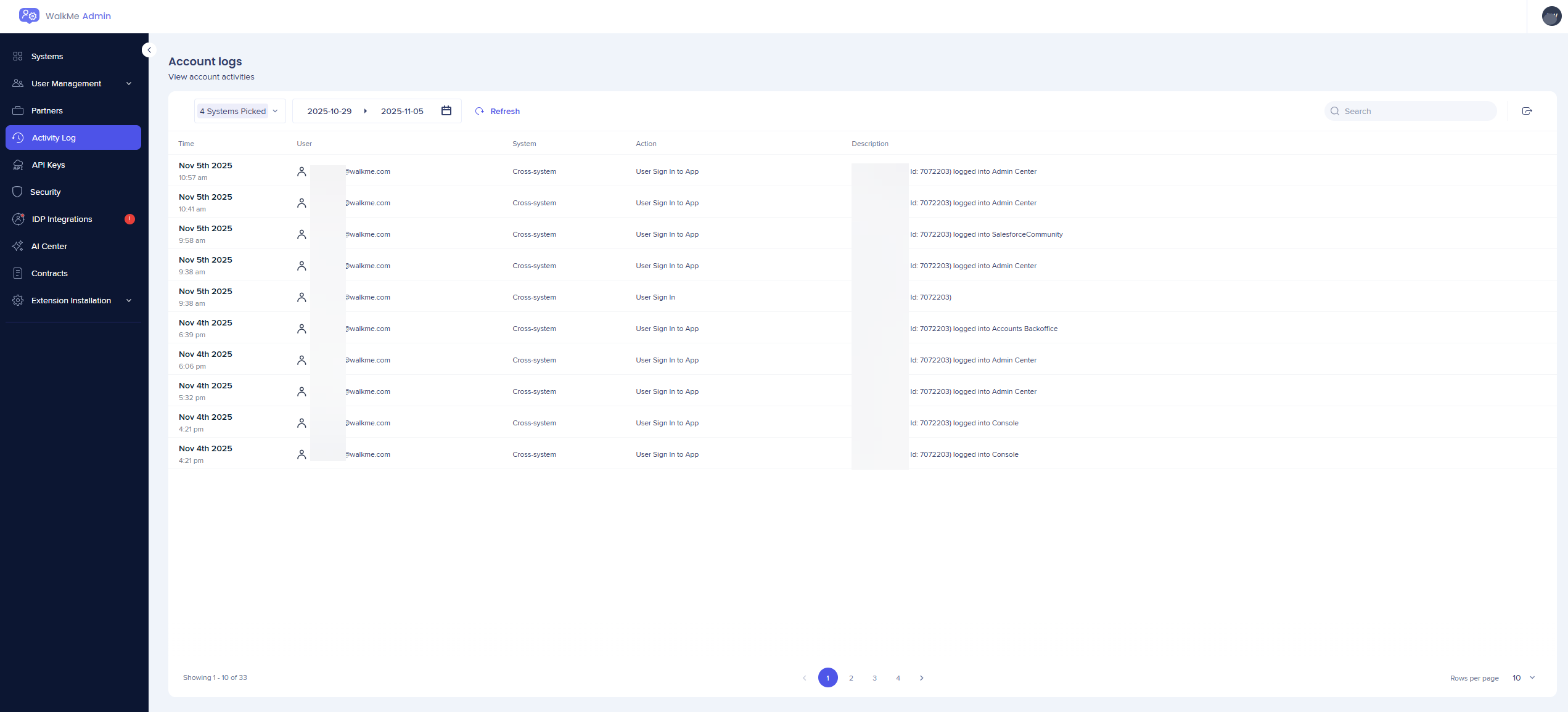The width and height of the screenshot is (1568, 712).
Task: Click the user avatar in top right
Action: click(1551, 16)
